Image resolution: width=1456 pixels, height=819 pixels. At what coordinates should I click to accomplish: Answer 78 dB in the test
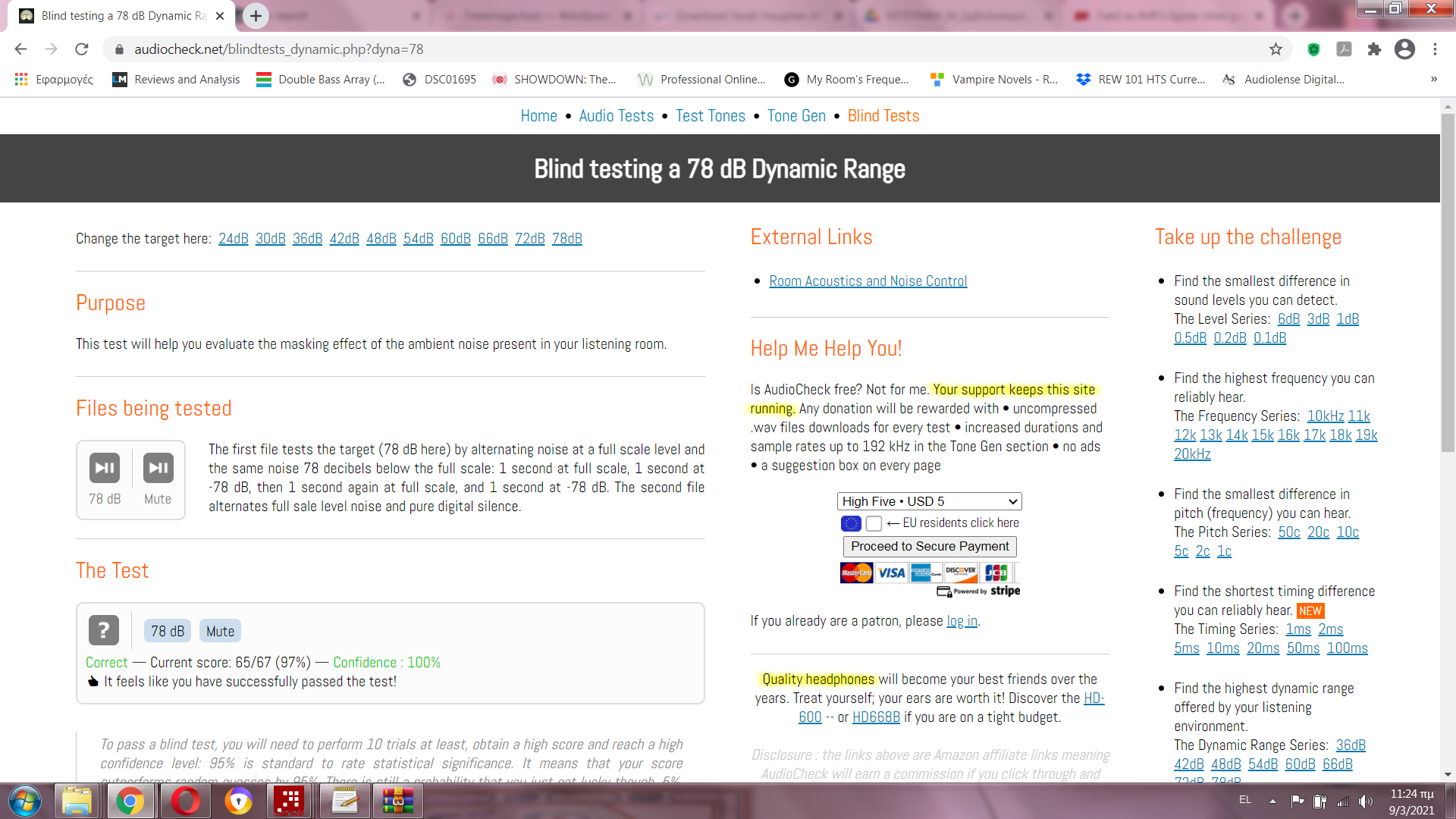click(168, 631)
